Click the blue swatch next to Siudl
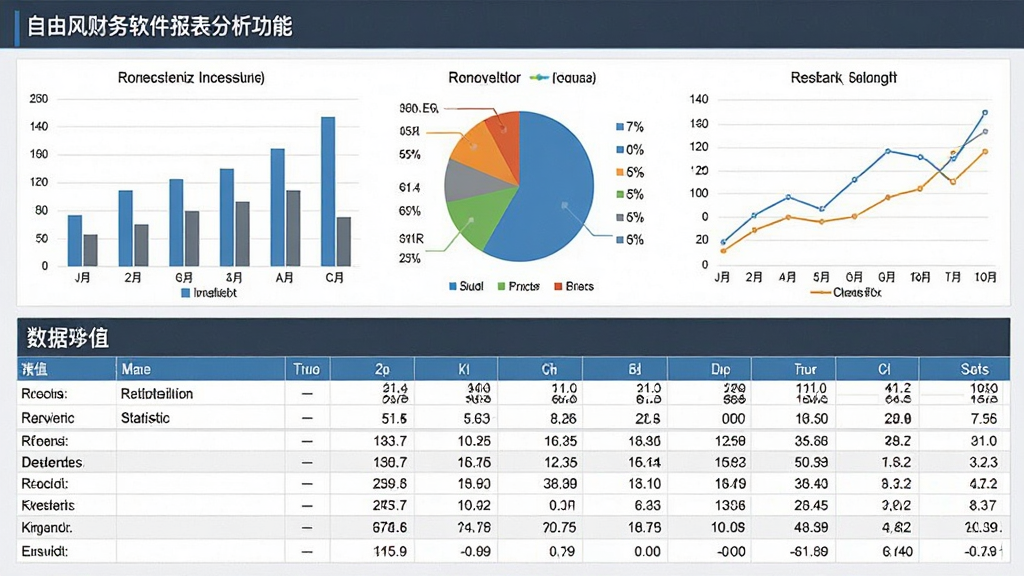Screen dimensions: 1024x576 pos(453,287)
